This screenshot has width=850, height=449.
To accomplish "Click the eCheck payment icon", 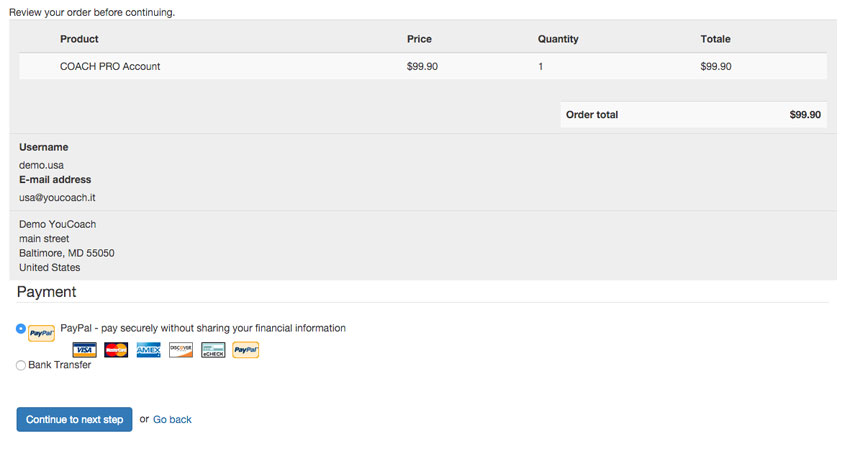I will point(213,350).
